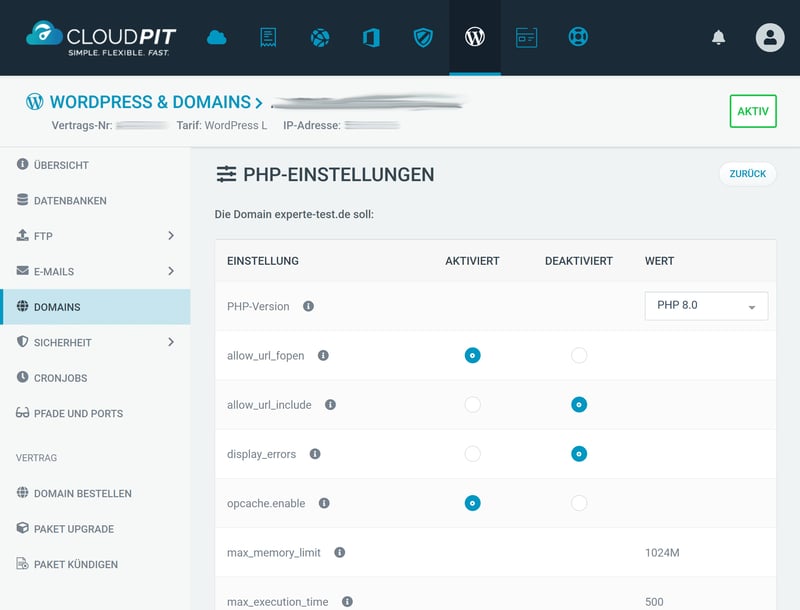800x610 pixels.
Task: Click info icon next to allow_url_fopen
Action: point(323,355)
